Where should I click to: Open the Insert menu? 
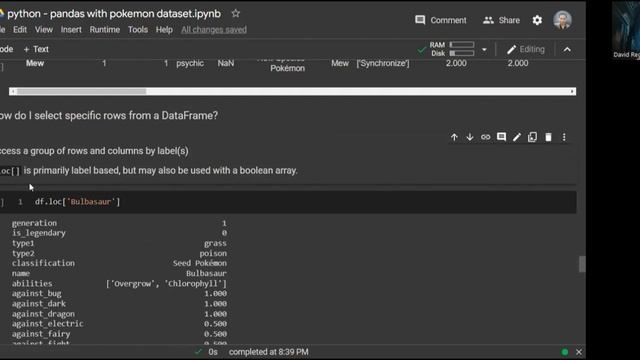tap(71, 30)
